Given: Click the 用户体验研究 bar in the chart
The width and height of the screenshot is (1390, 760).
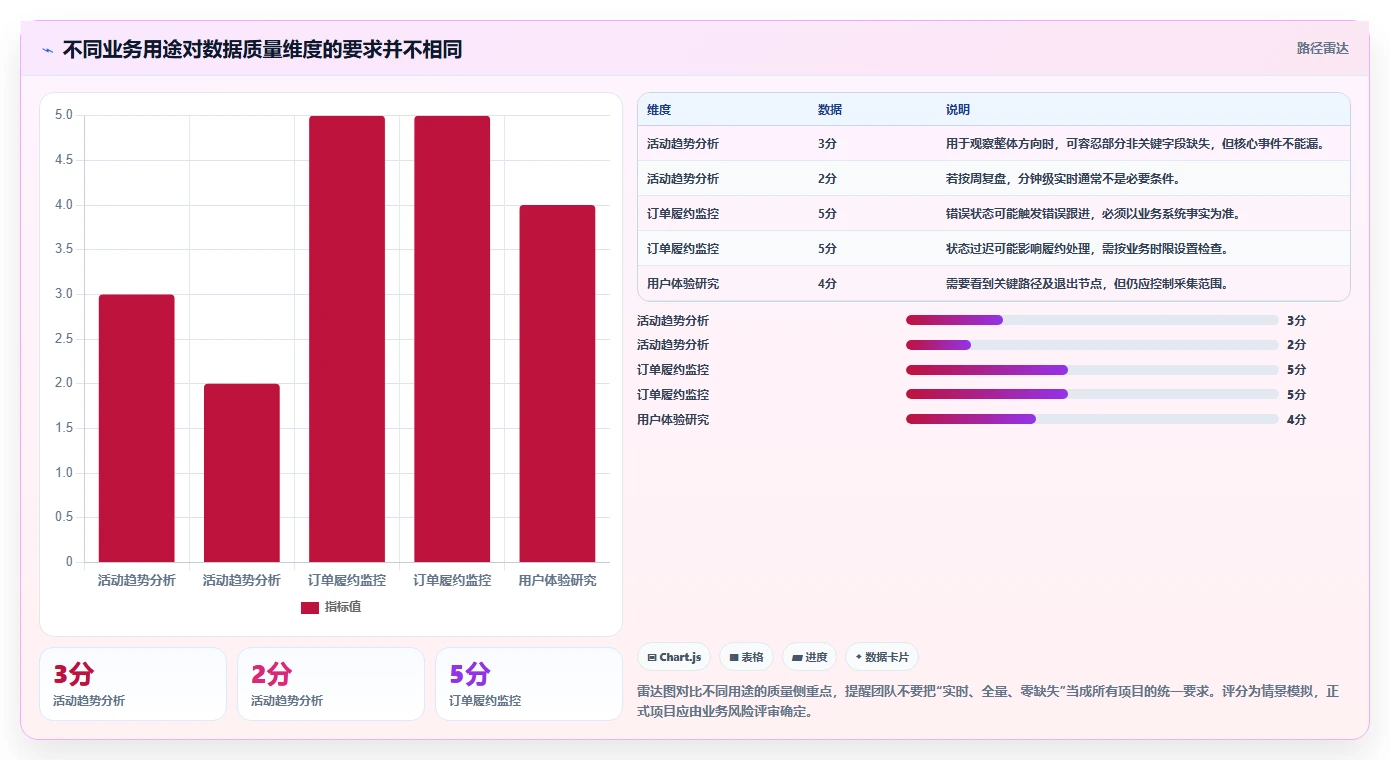Looking at the screenshot, I should click(x=557, y=383).
